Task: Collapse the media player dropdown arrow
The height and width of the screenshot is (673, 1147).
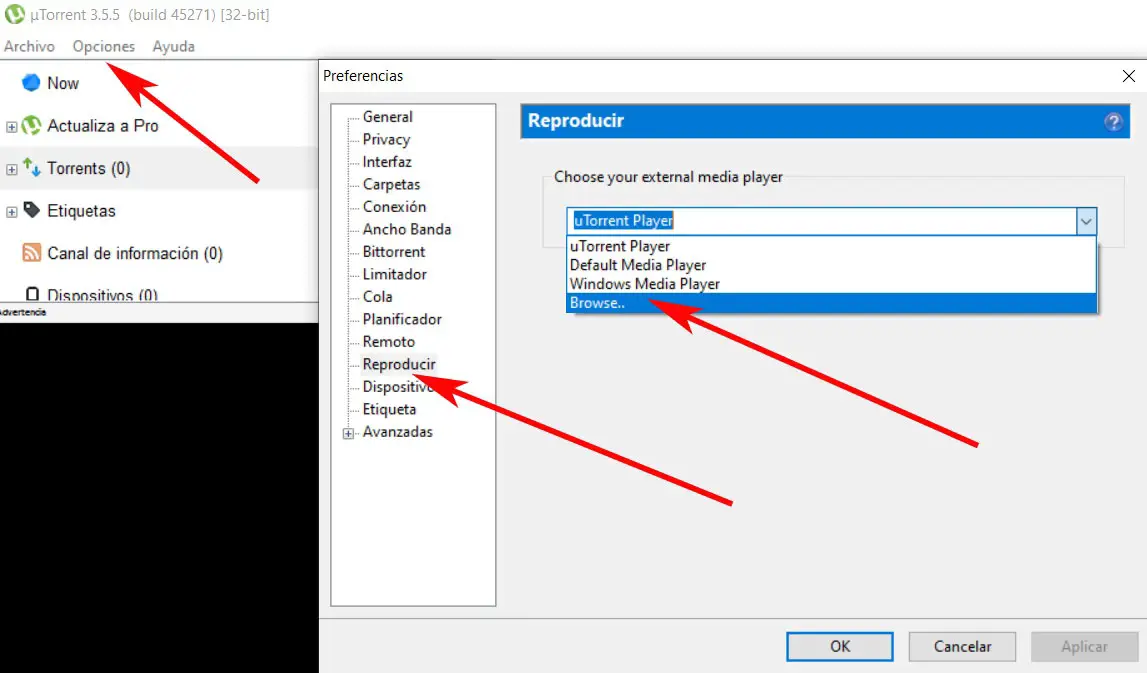Action: point(1086,221)
